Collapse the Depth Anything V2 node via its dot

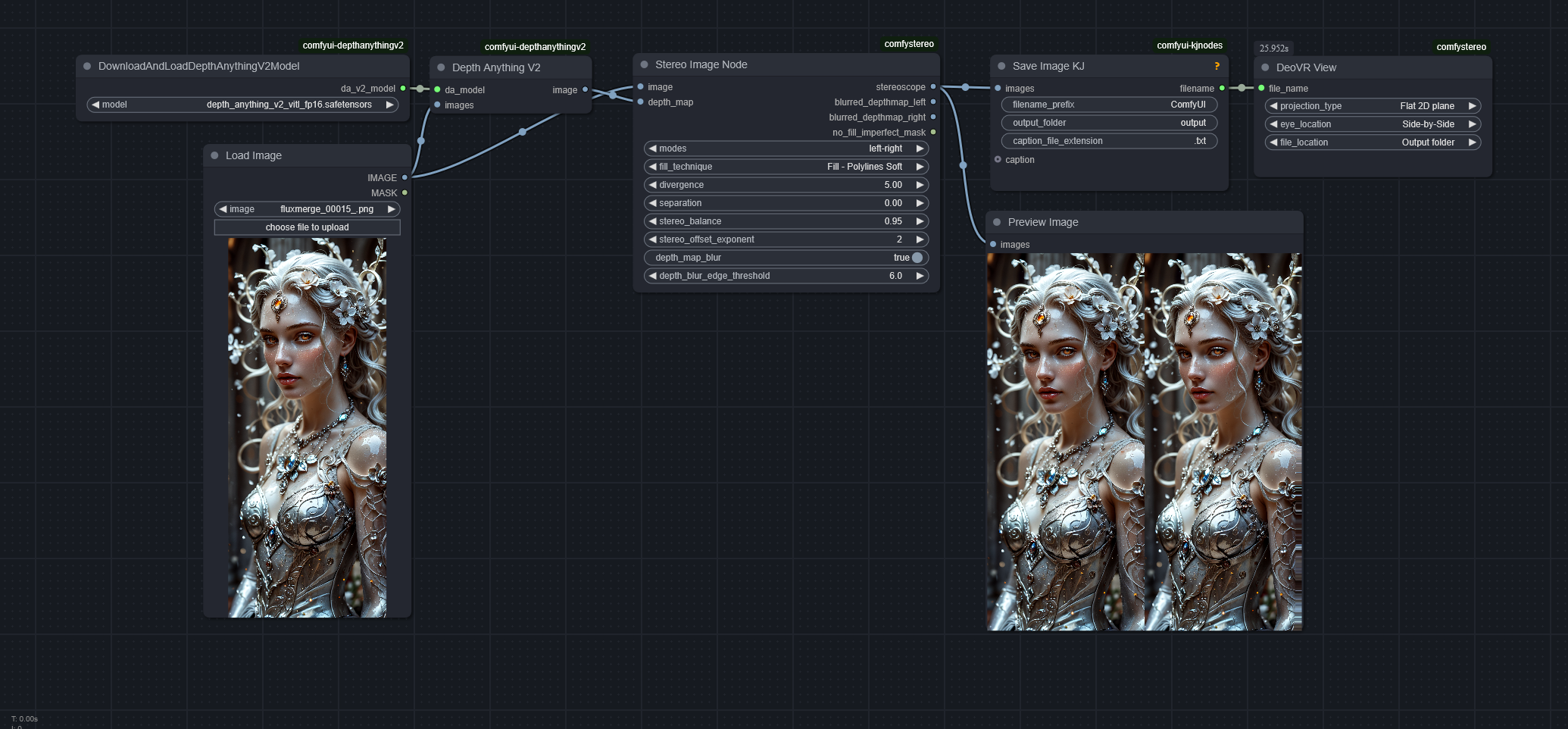pyautogui.click(x=441, y=67)
